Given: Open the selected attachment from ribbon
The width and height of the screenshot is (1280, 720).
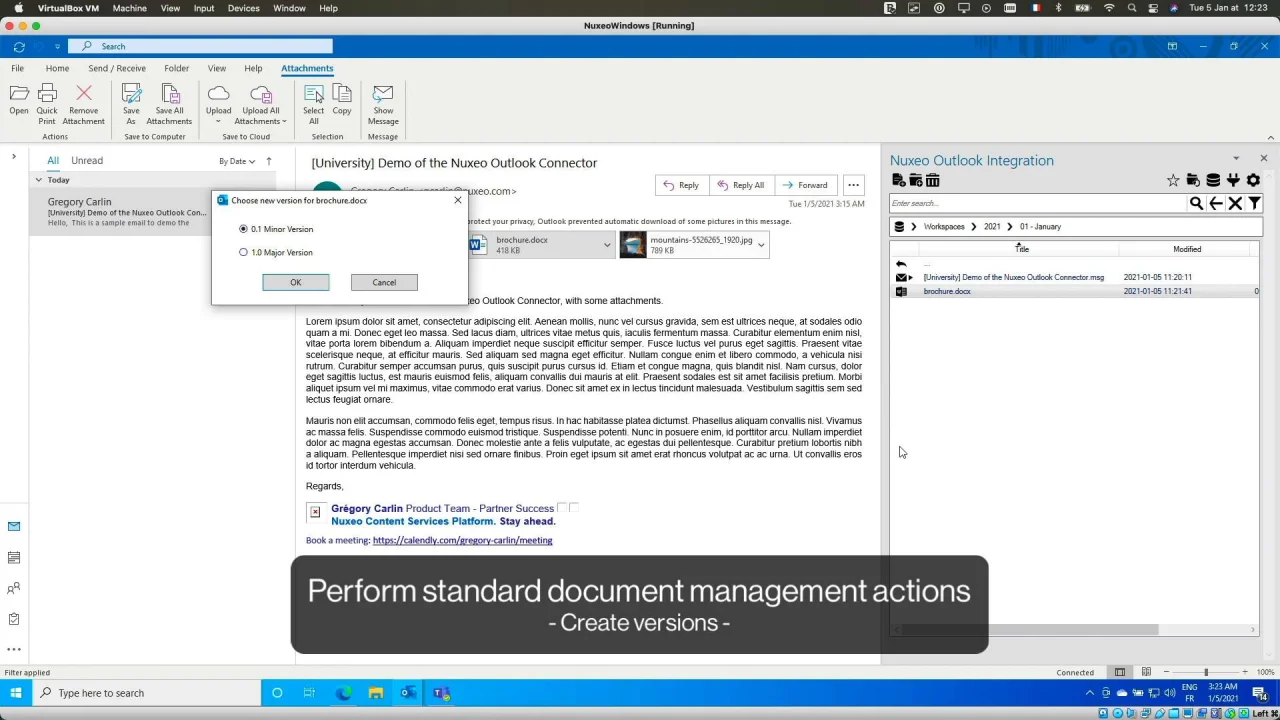Looking at the screenshot, I should [19, 100].
